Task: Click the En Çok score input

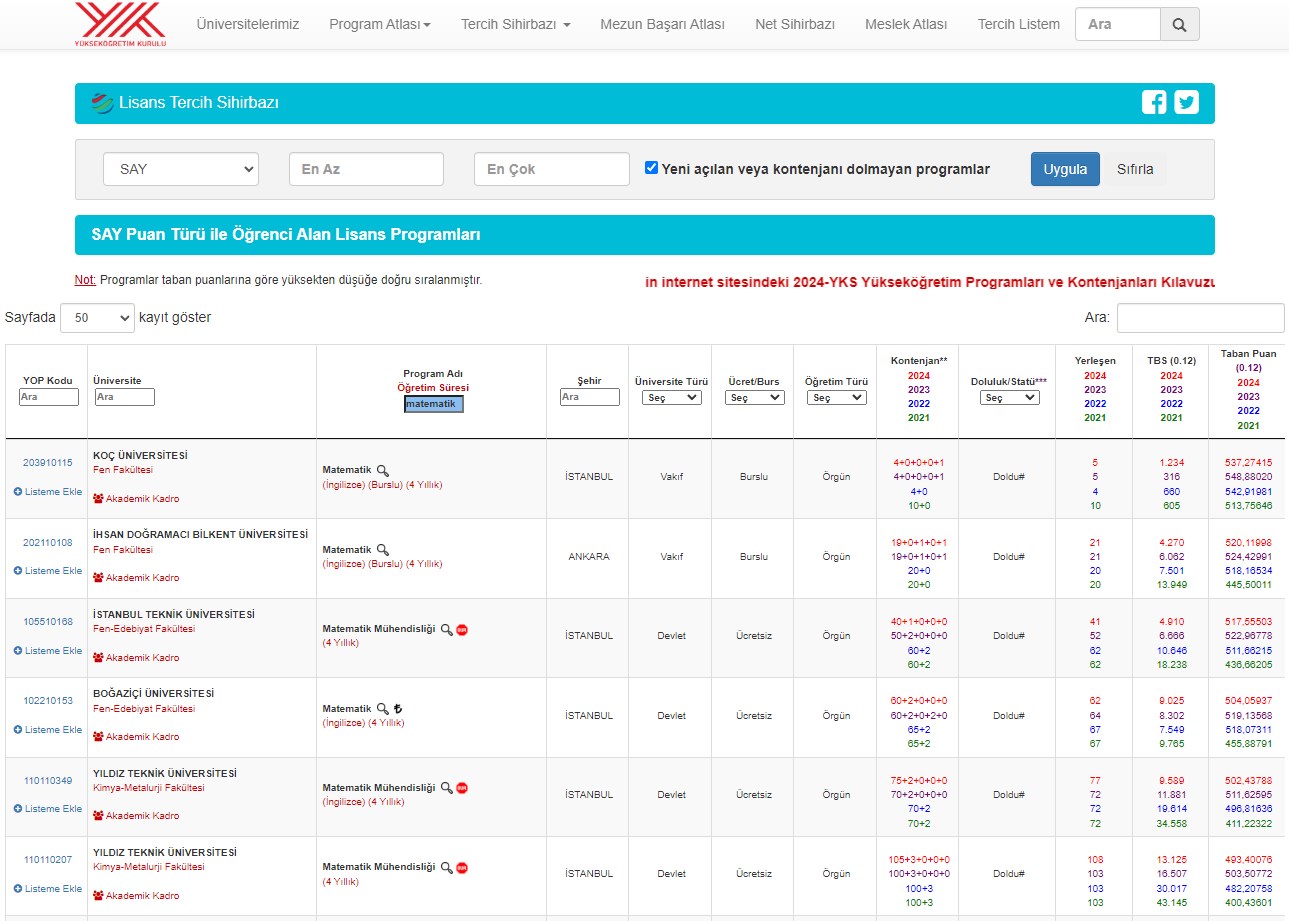Action: 552,169
